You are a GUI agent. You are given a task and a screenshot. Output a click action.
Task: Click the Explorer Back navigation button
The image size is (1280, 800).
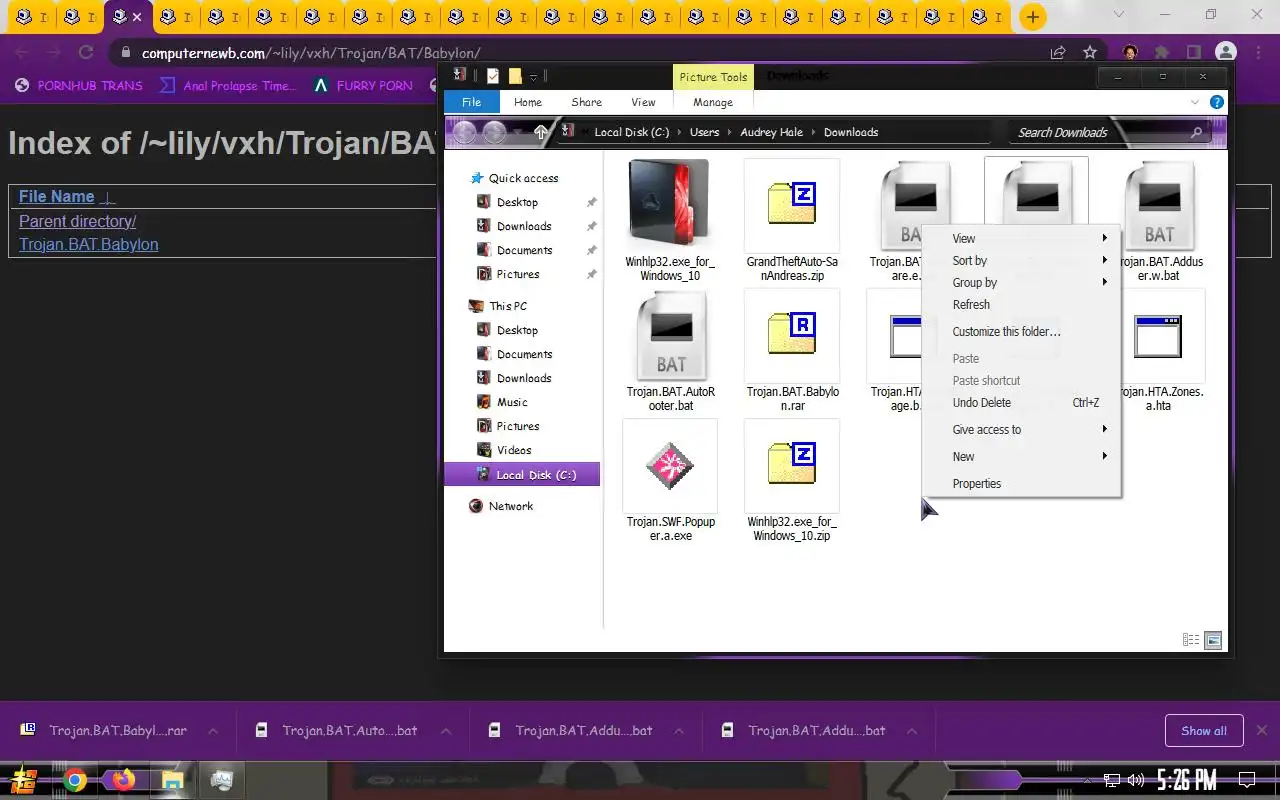464,132
